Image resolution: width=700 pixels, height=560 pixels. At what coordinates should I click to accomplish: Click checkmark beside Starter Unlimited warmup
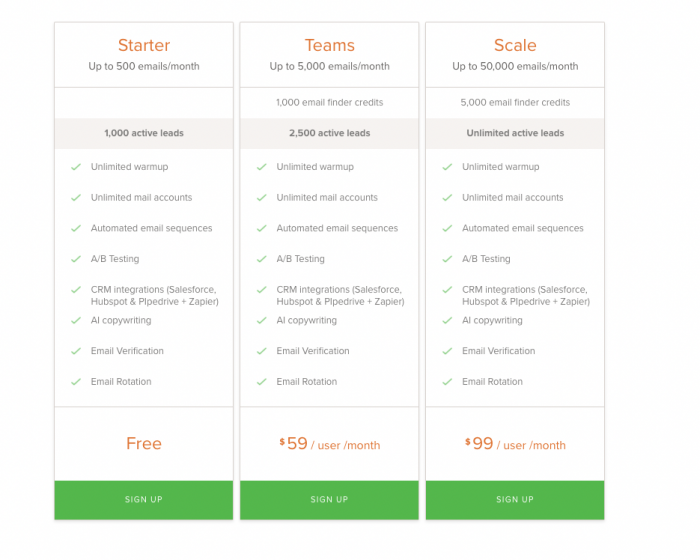76,167
